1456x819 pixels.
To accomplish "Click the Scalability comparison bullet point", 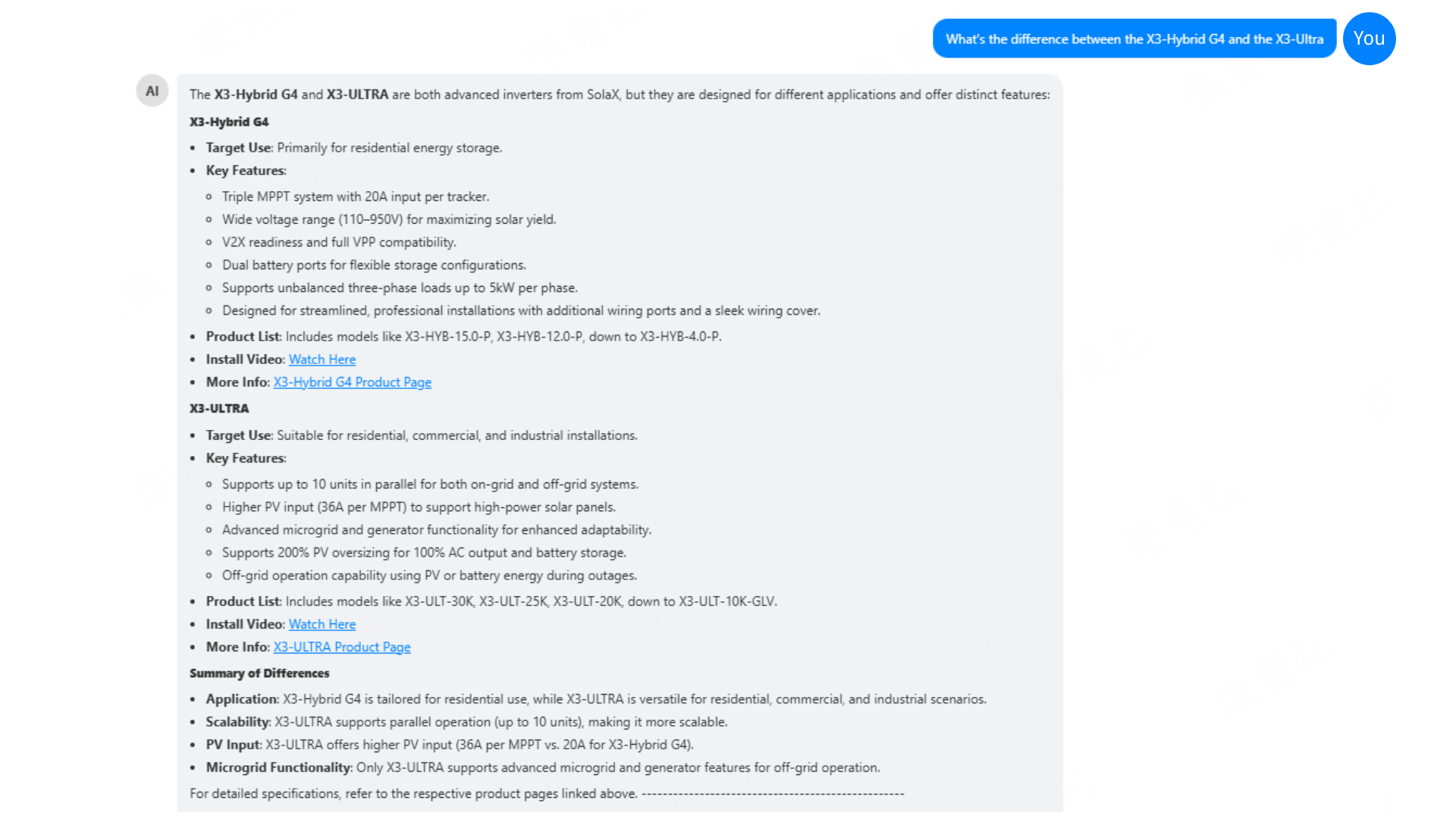I will coord(466,722).
